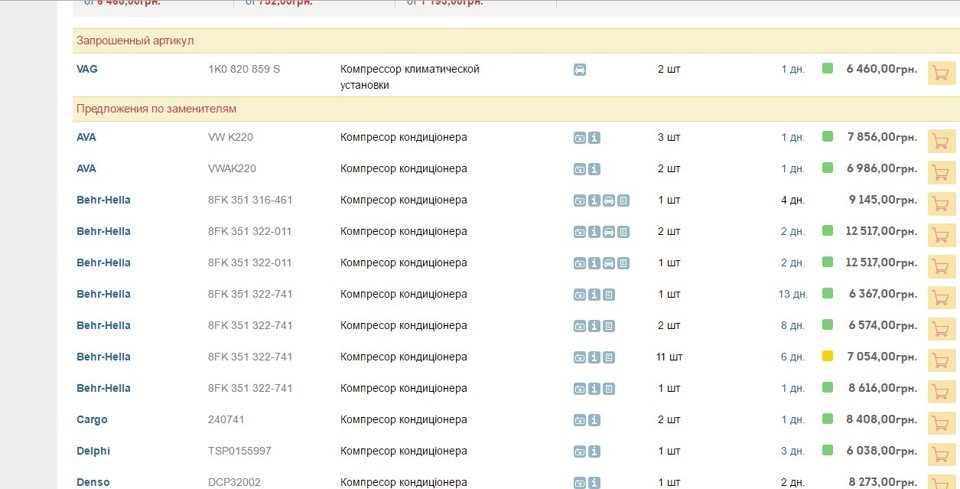This screenshot has width=960, height=489.
Task: Add Cargo 240741 compressor to cart
Action: (x=941, y=424)
